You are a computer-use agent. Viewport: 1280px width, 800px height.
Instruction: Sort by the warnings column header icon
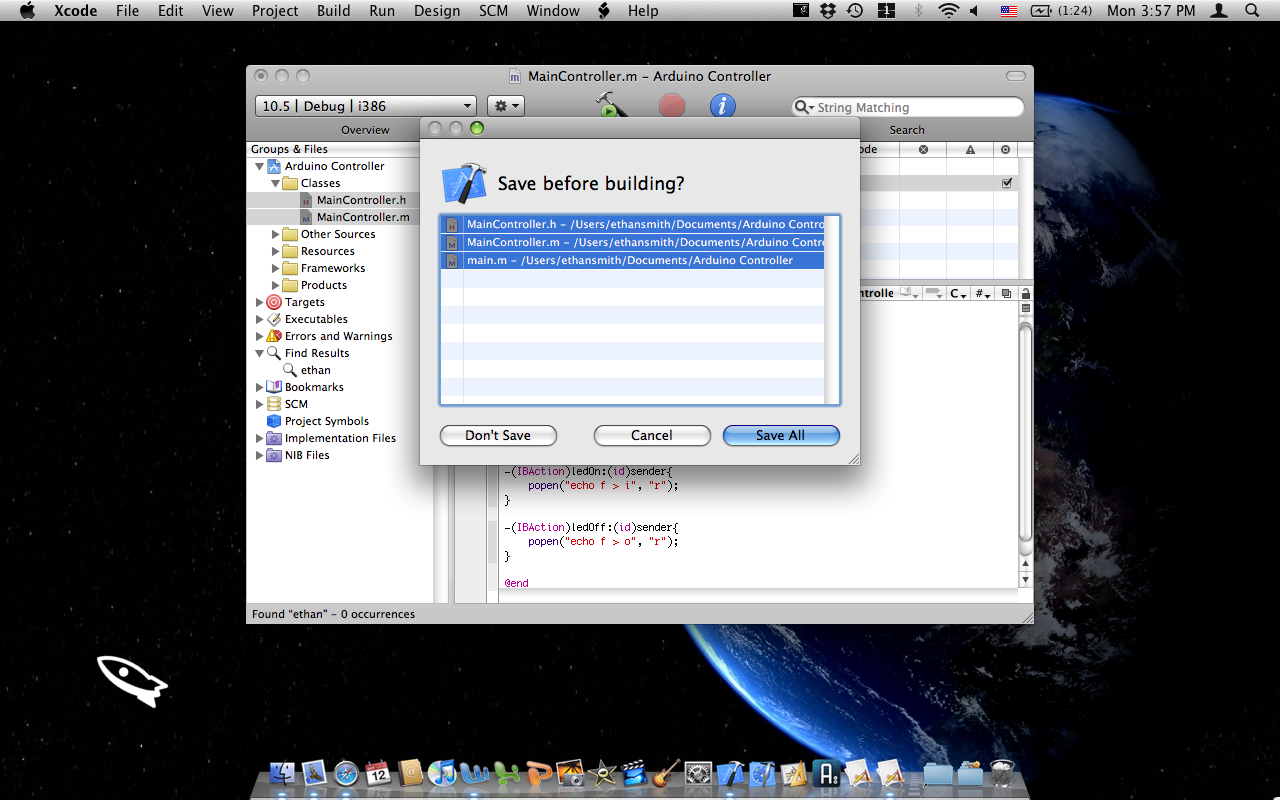click(x=970, y=149)
